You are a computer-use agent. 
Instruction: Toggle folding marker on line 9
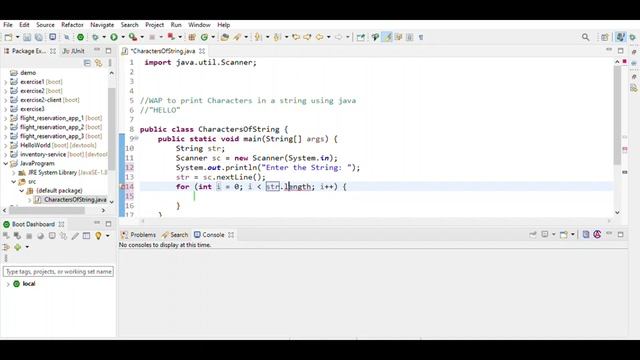tap(136, 139)
